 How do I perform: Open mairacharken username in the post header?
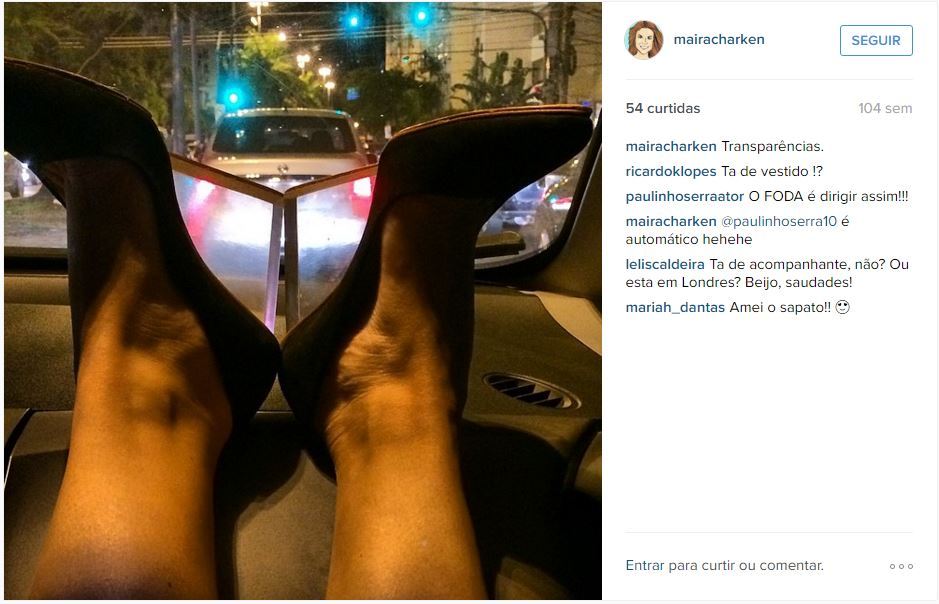(x=719, y=40)
